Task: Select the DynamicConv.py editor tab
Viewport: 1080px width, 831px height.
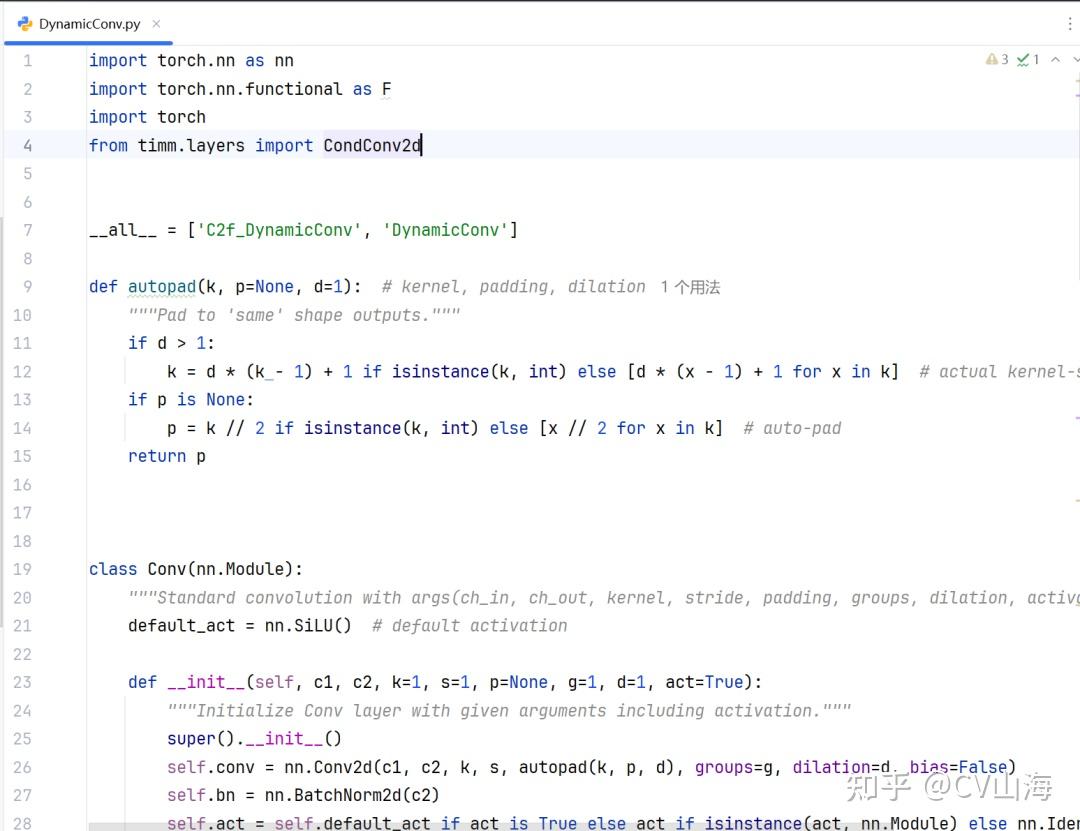Action: 89,24
